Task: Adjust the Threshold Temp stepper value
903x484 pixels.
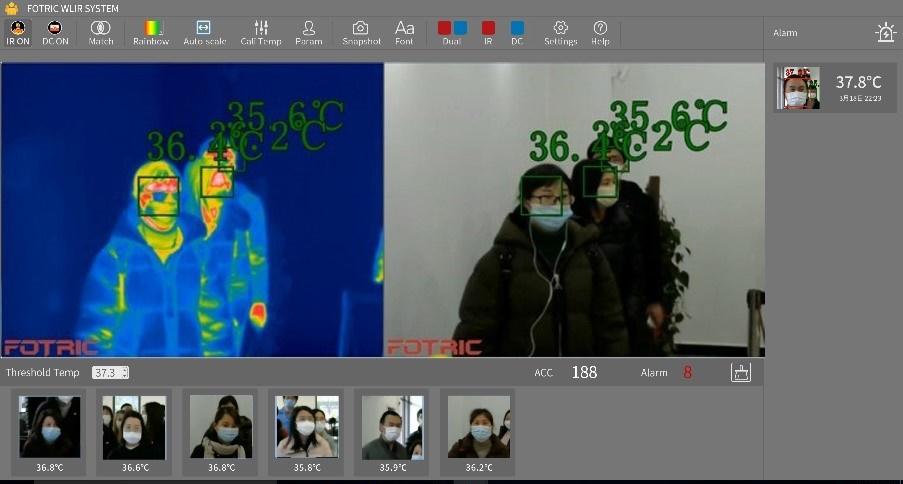Action: (x=124, y=373)
